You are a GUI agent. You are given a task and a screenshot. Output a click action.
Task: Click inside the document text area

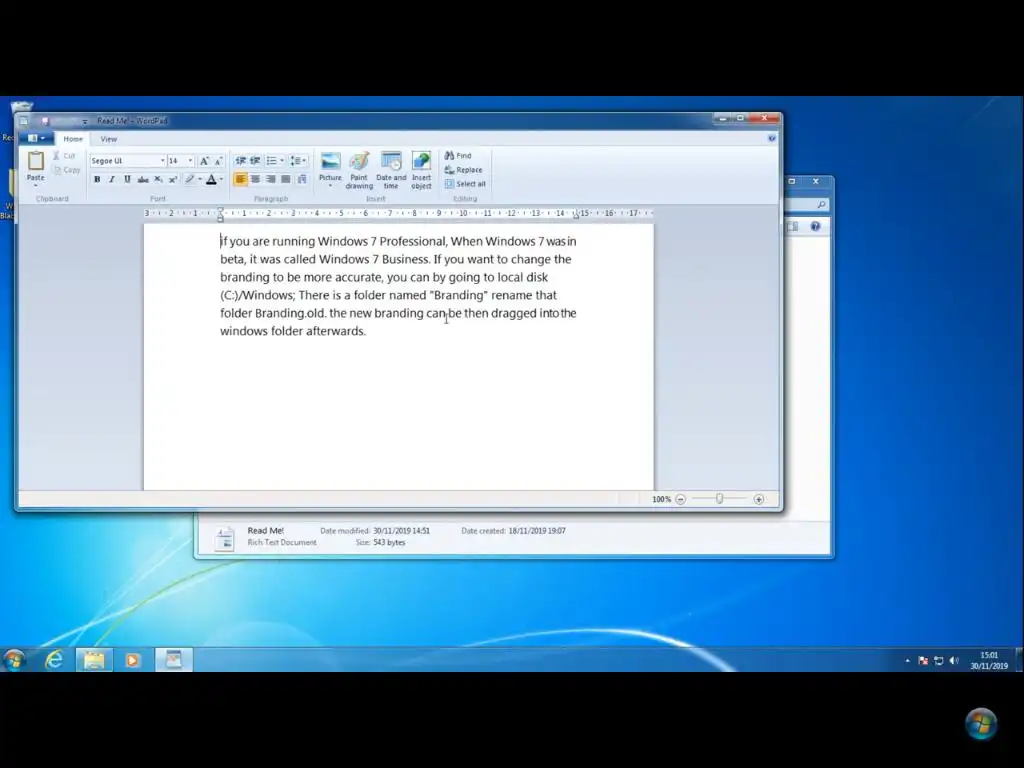398,357
